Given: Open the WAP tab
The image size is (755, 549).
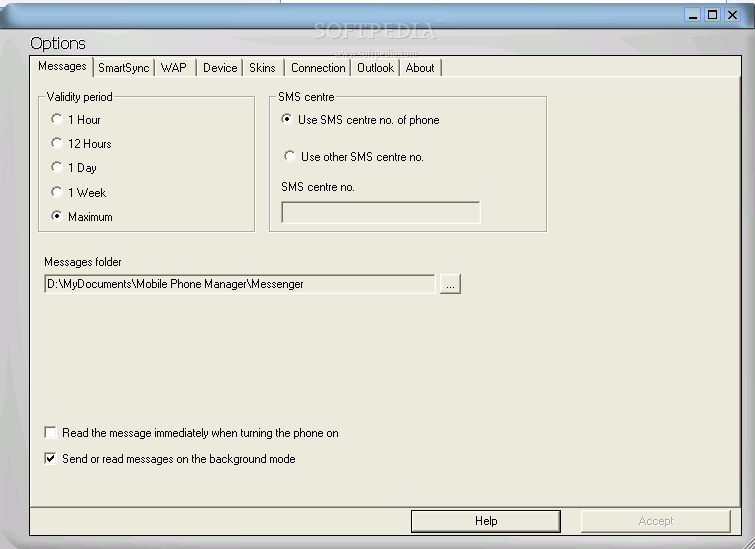Looking at the screenshot, I should 174,68.
